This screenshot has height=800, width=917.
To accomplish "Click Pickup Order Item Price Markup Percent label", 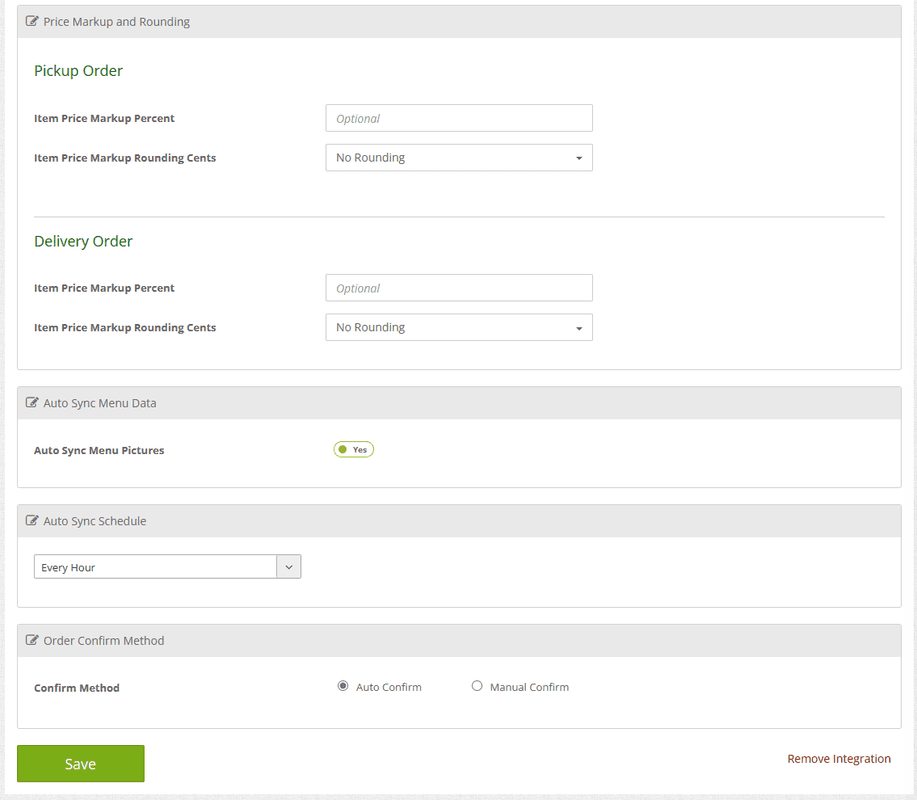I will pos(104,118).
